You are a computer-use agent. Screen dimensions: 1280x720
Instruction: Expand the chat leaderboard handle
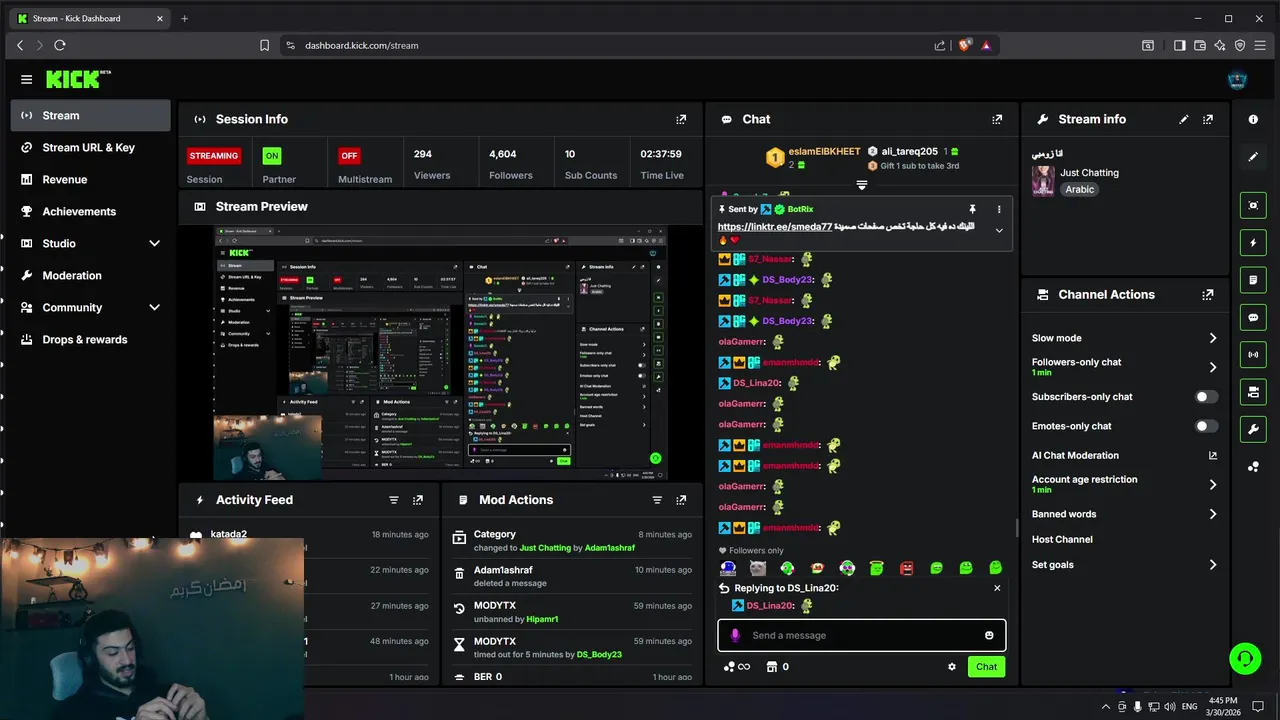point(861,185)
